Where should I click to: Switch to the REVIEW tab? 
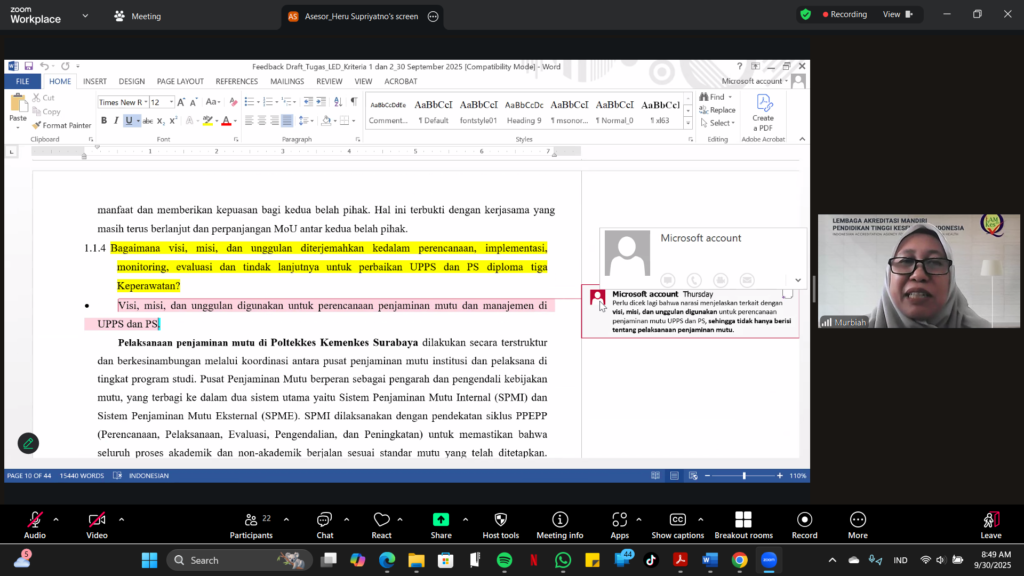(329, 82)
